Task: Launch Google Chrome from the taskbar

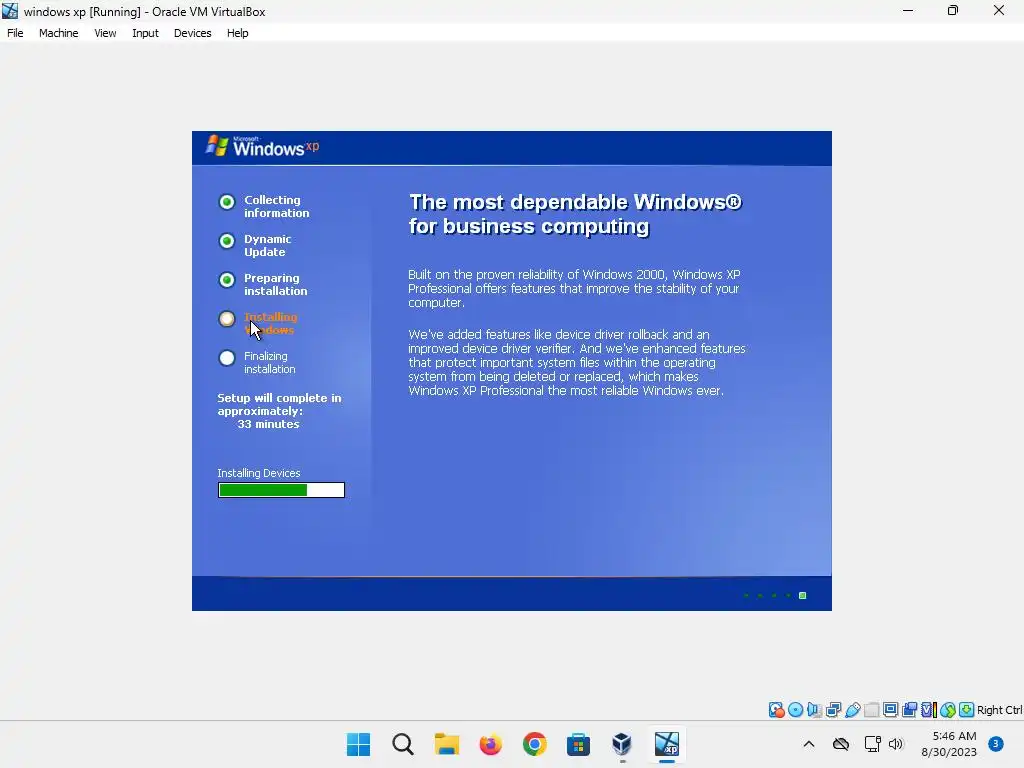Action: pos(534,744)
